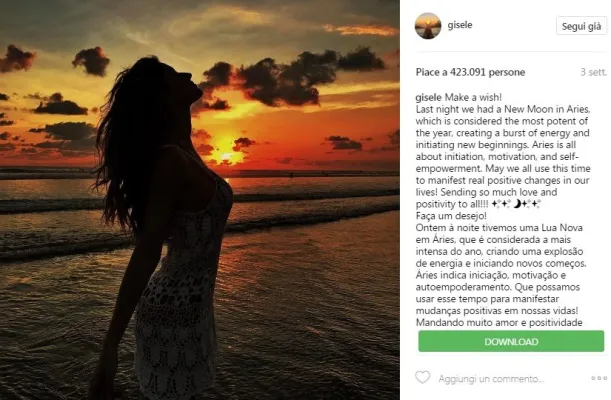The image size is (611, 400).
Task: Click the crescent moon emoji in caption
Action: [x=517, y=204]
